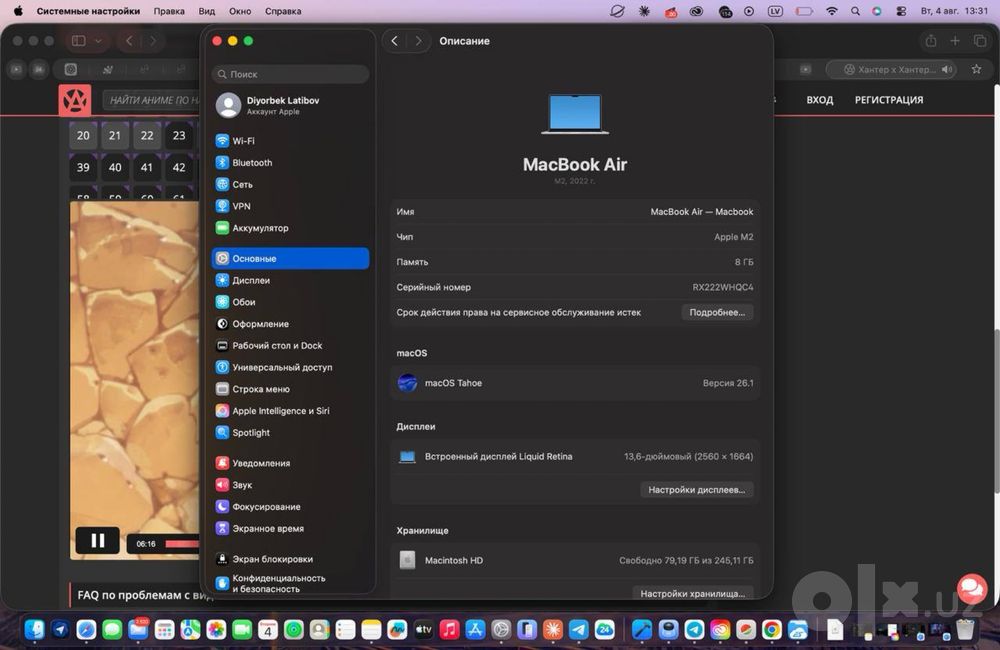Open Оформление appearance settings
The height and width of the screenshot is (650, 1000).
click(x=290, y=323)
